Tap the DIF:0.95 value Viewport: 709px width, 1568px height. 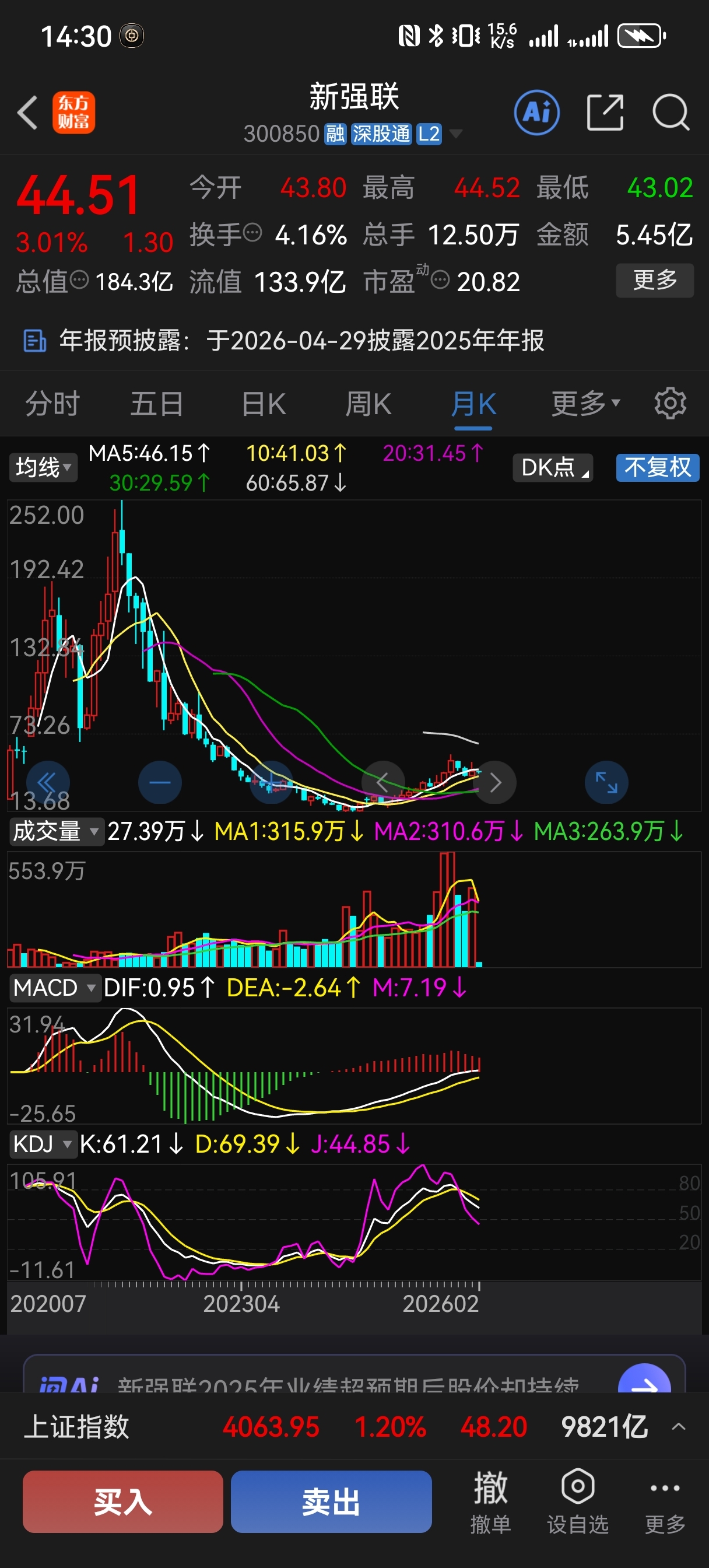(159, 988)
